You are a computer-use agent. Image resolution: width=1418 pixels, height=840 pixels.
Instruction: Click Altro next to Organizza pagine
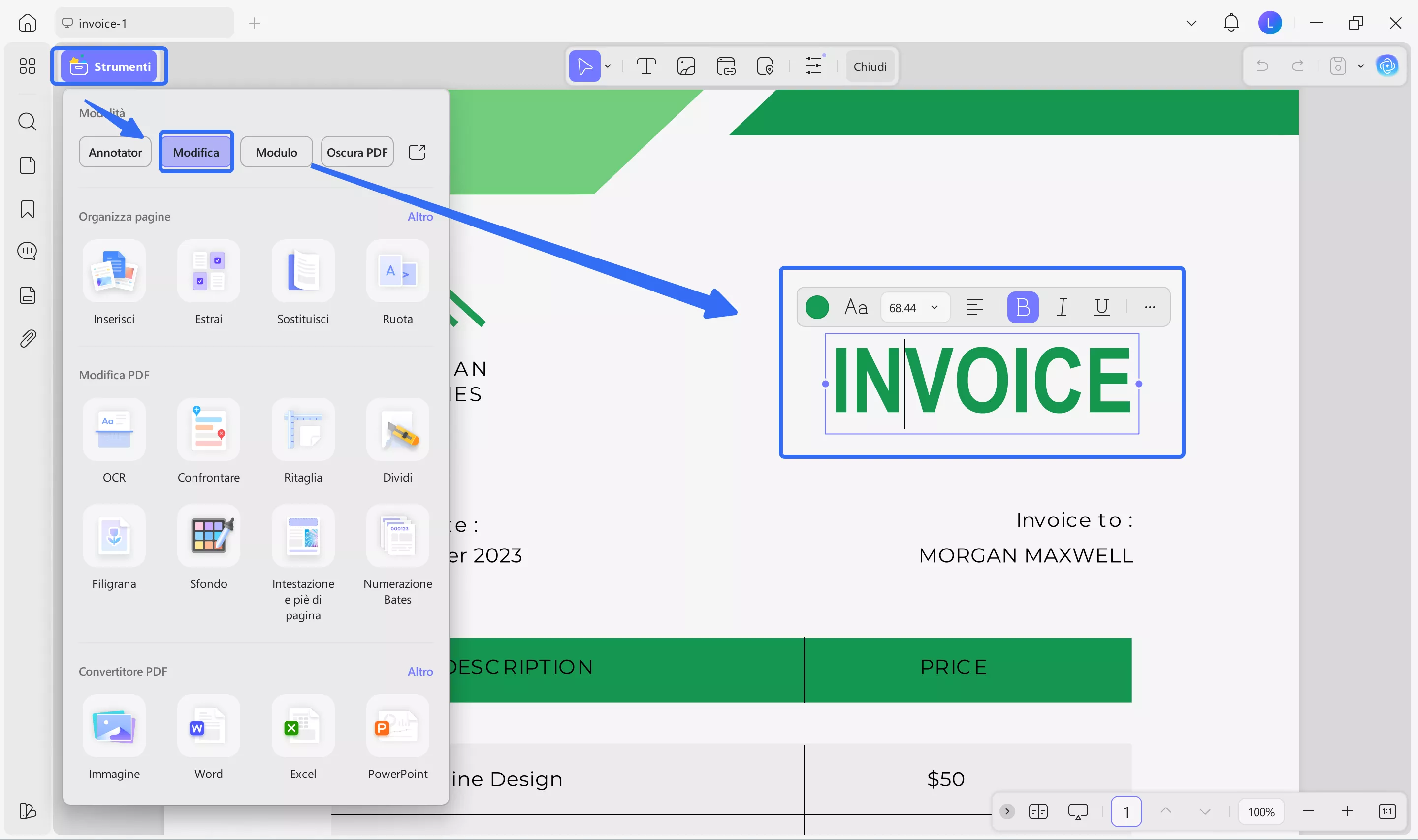click(x=420, y=216)
